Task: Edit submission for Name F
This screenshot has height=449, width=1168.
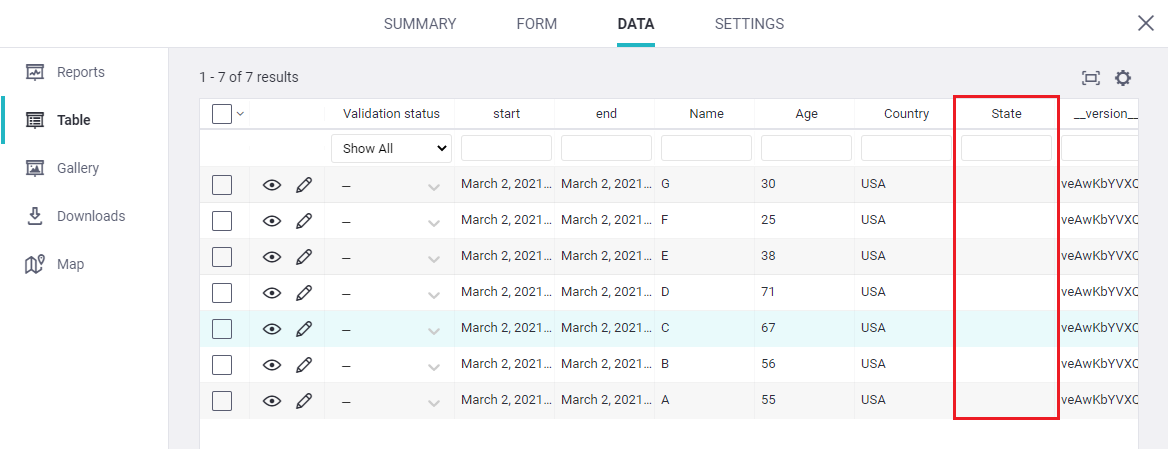Action: (x=304, y=221)
